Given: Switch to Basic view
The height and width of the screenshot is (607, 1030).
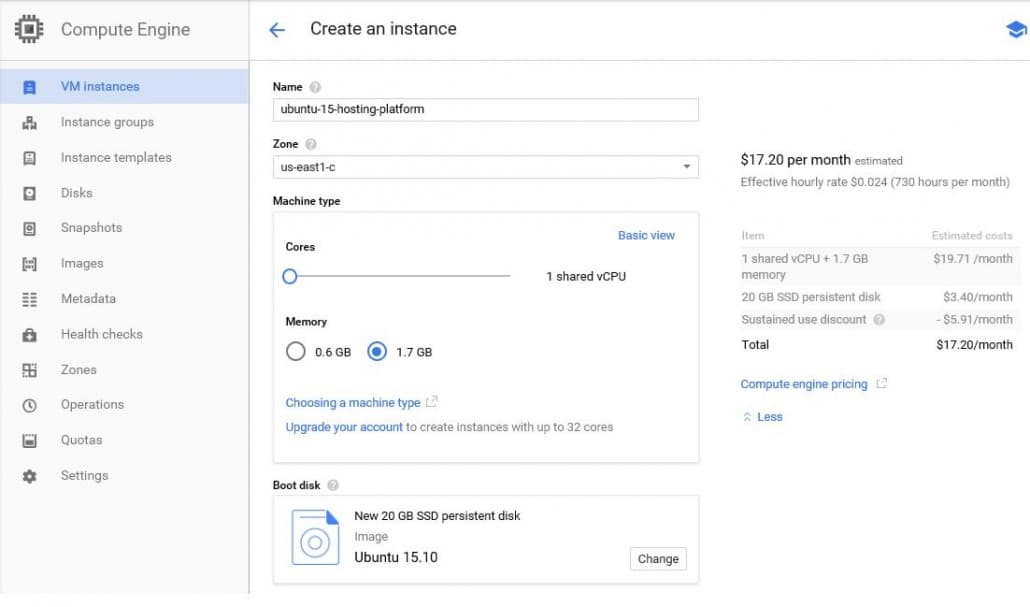Looking at the screenshot, I should [646, 235].
